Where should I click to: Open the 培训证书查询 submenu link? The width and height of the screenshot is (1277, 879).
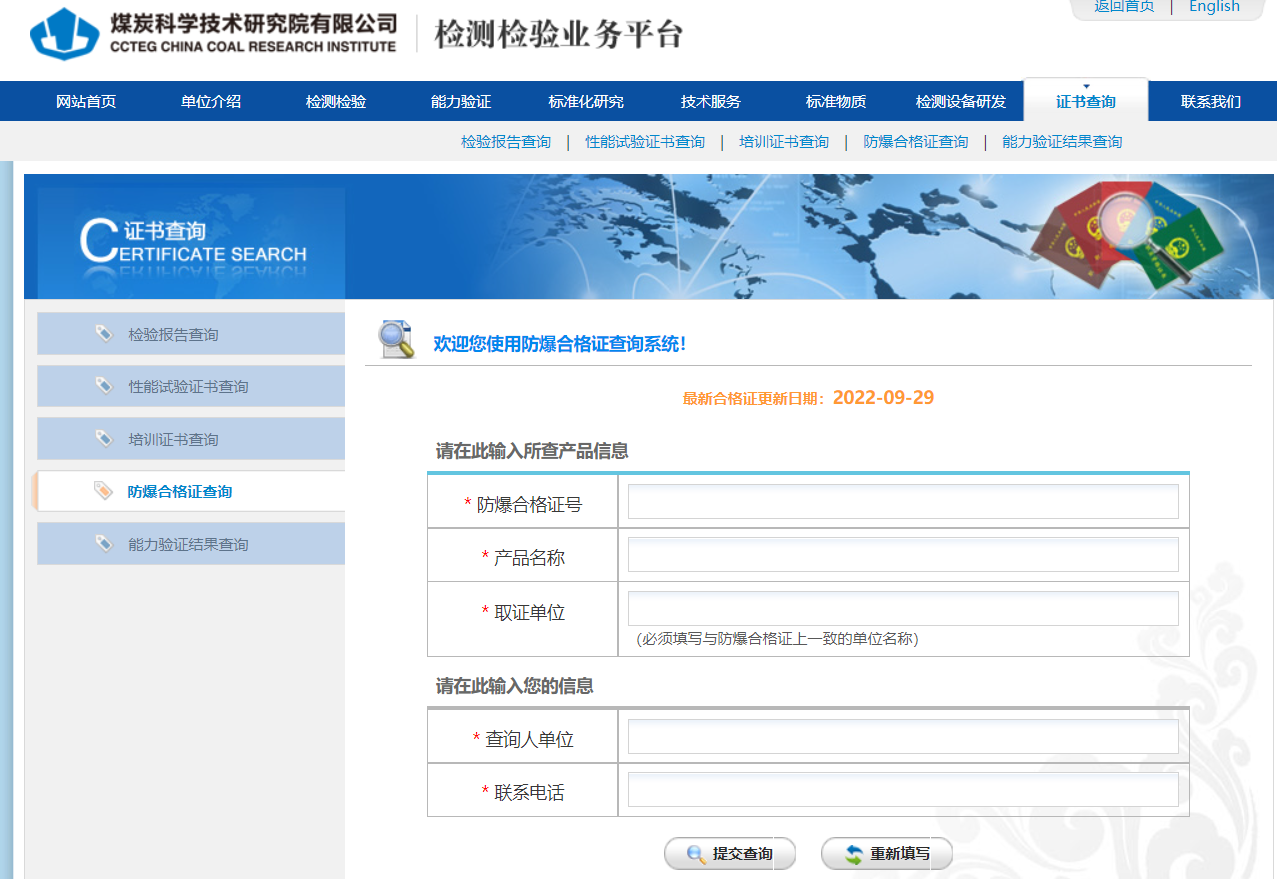(784, 142)
